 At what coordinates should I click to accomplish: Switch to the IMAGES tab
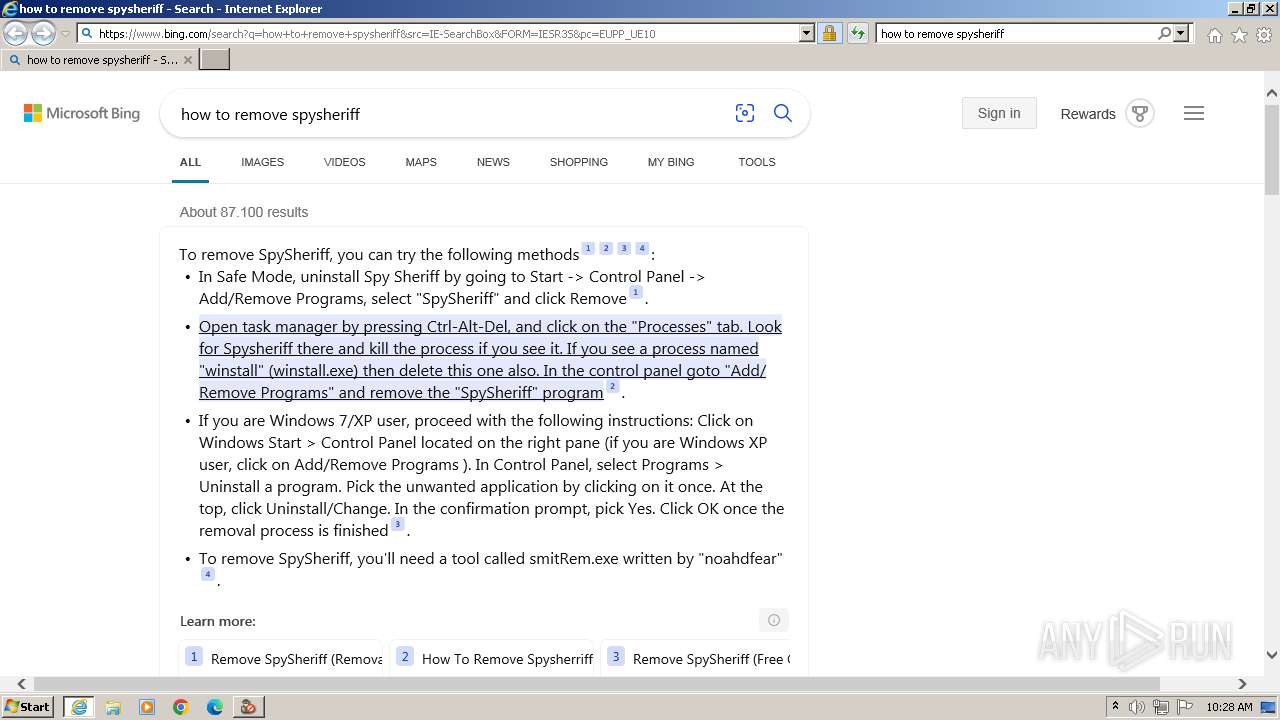(x=262, y=162)
